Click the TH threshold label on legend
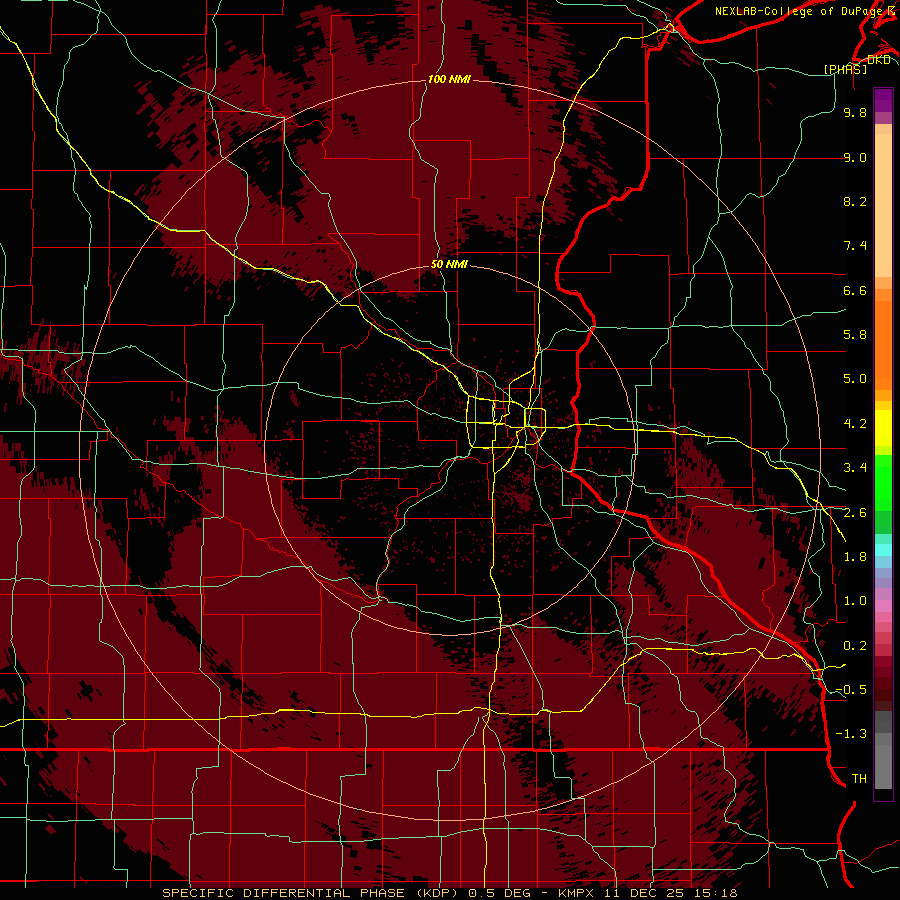The height and width of the screenshot is (900, 900). 859,779
